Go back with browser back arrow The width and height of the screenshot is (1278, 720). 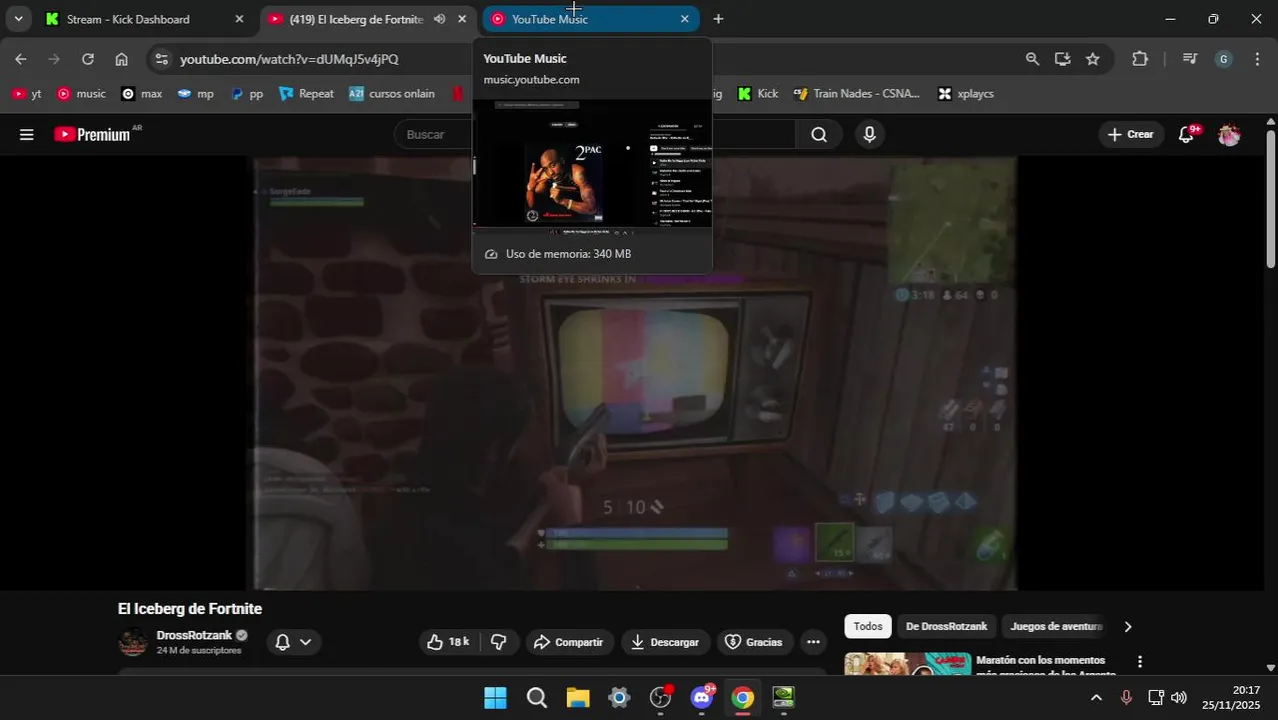[21, 59]
